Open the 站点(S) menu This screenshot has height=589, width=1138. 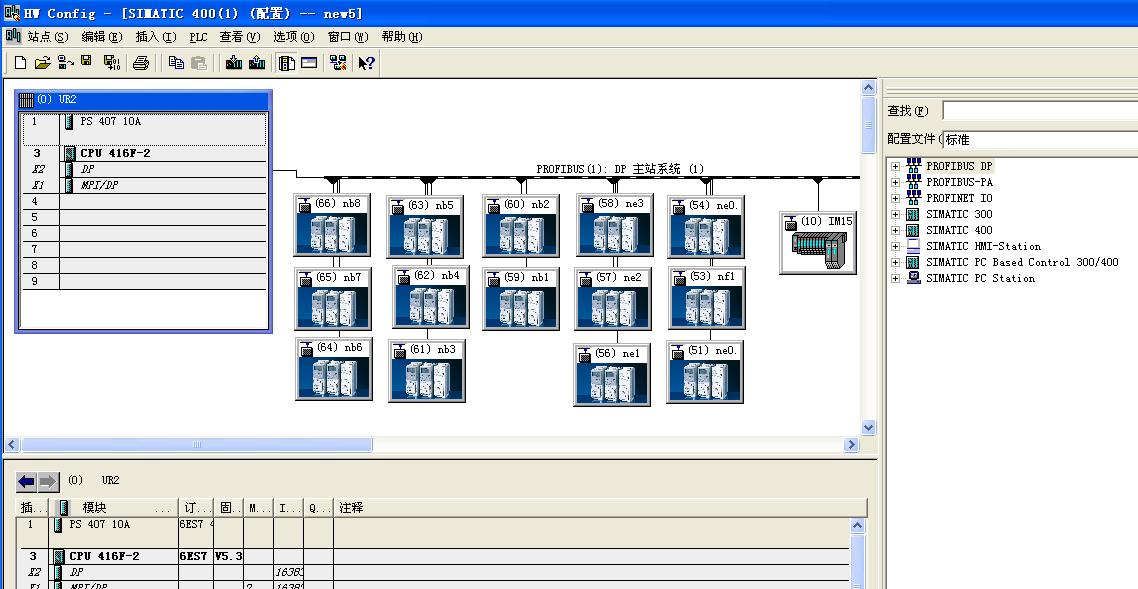[48, 37]
